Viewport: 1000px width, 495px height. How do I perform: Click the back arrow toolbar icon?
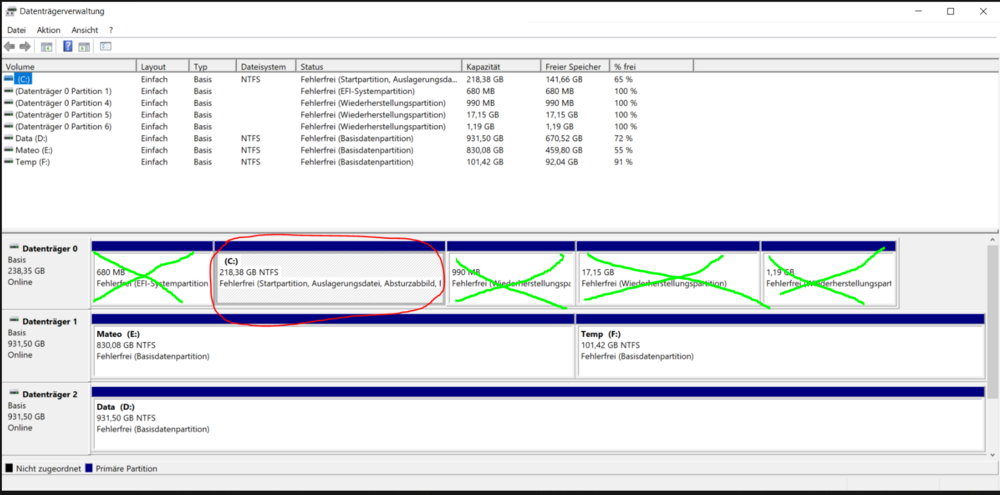(10, 46)
